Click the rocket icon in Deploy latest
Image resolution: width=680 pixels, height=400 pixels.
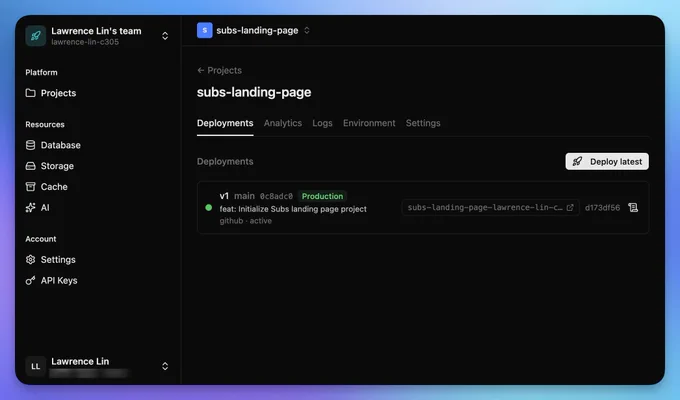(x=577, y=161)
